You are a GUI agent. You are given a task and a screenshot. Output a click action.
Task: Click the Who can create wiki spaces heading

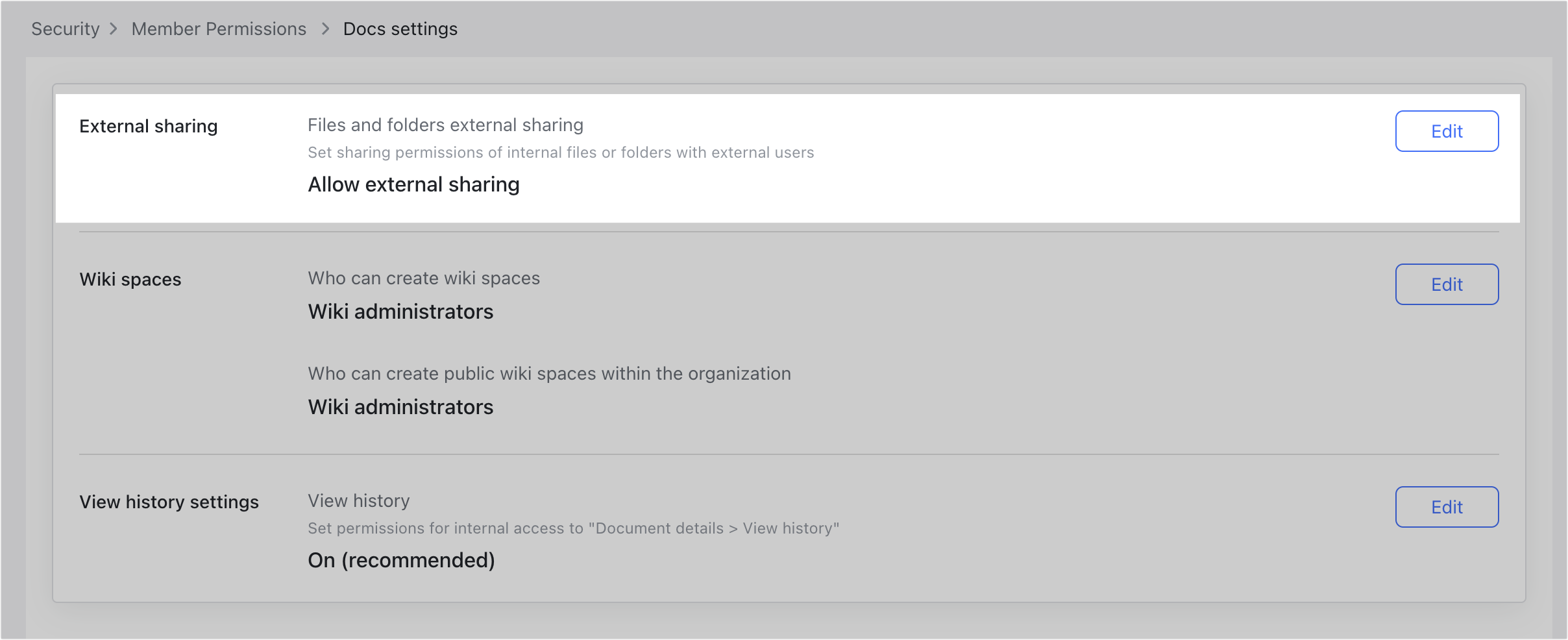[x=424, y=278]
